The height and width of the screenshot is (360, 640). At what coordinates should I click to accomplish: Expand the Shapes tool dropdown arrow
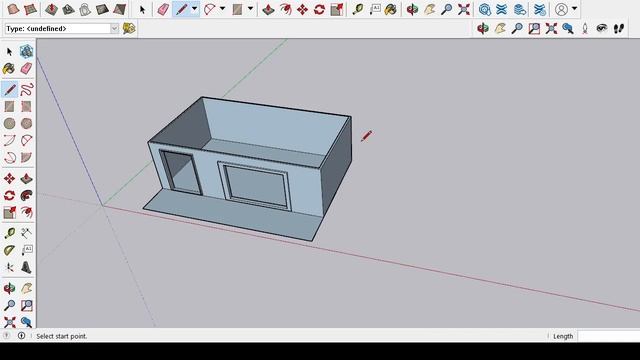pos(250,9)
